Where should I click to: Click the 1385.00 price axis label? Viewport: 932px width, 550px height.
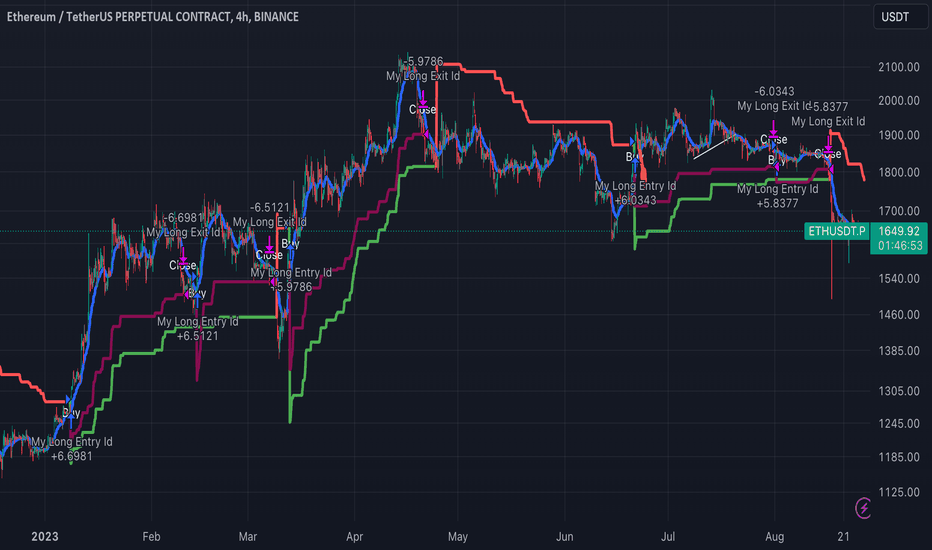pos(899,351)
